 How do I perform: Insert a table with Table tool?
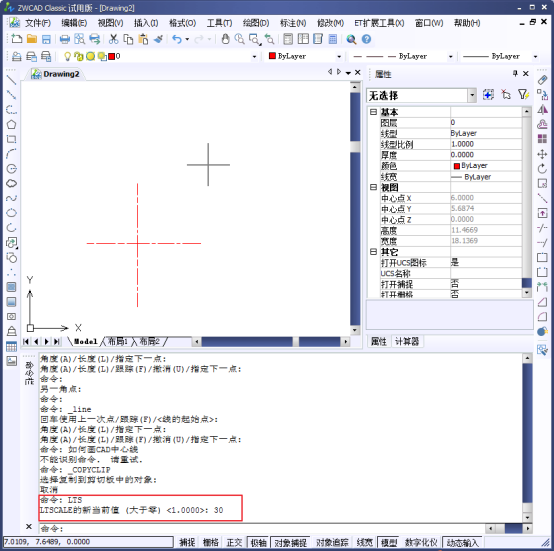(x=11, y=346)
